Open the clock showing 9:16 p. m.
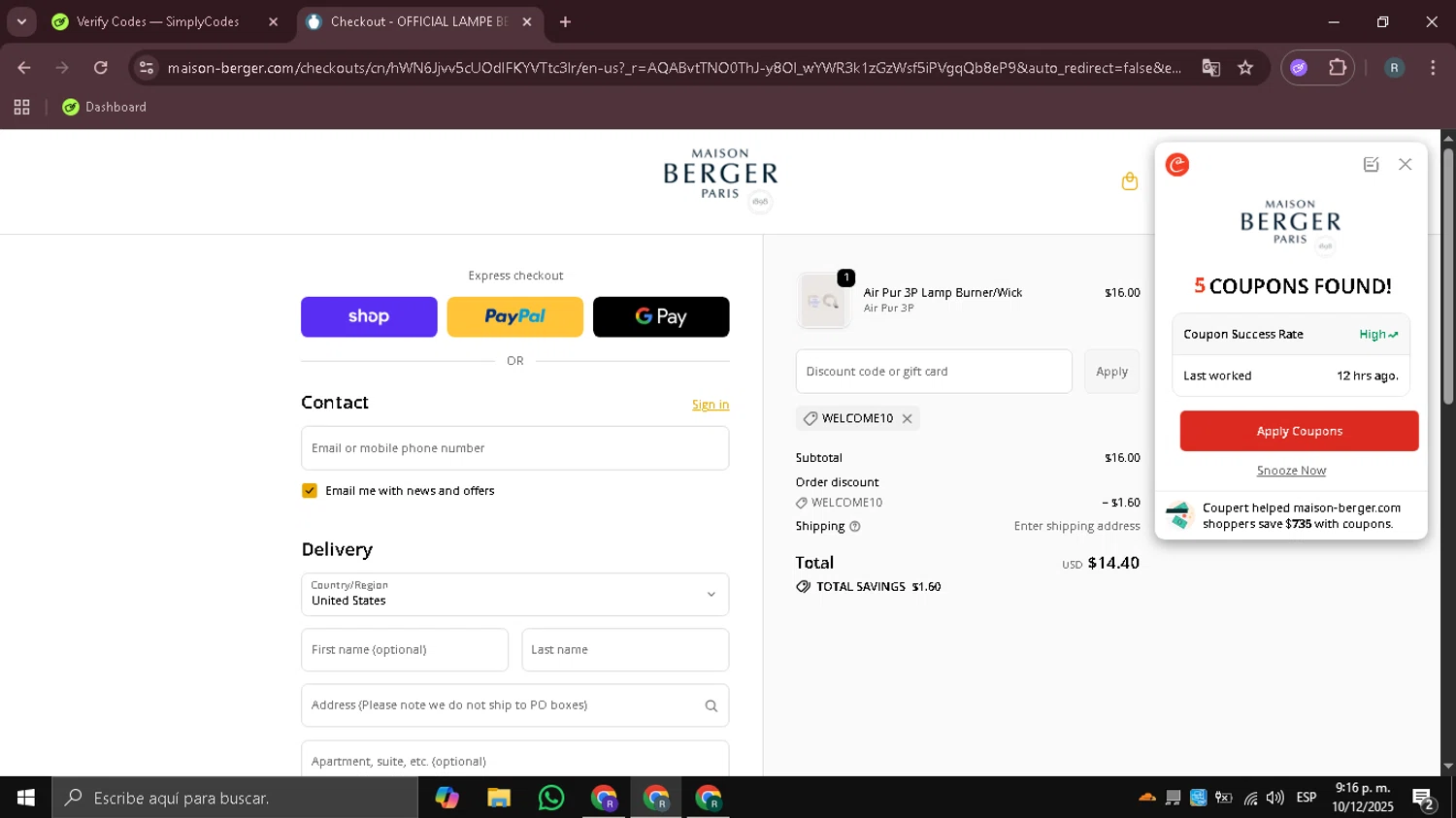Image resolution: width=1456 pixels, height=818 pixels. (1363, 798)
